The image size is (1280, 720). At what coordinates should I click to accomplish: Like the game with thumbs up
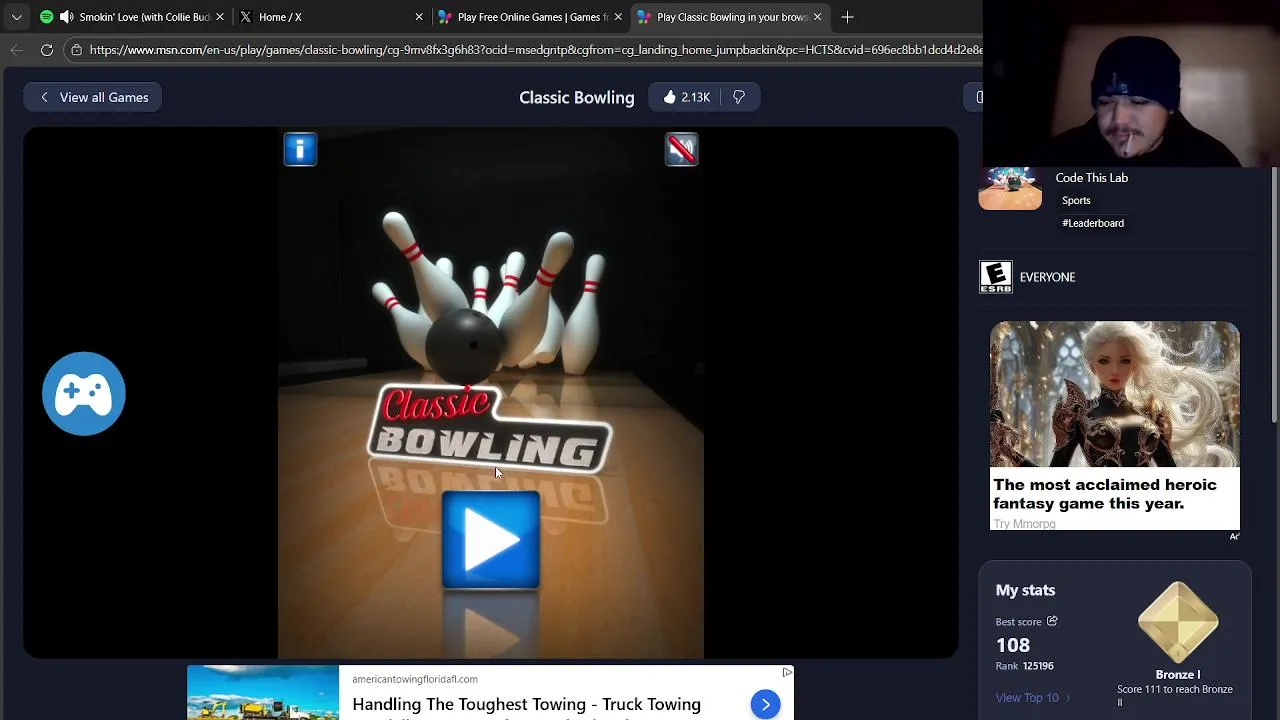click(685, 97)
